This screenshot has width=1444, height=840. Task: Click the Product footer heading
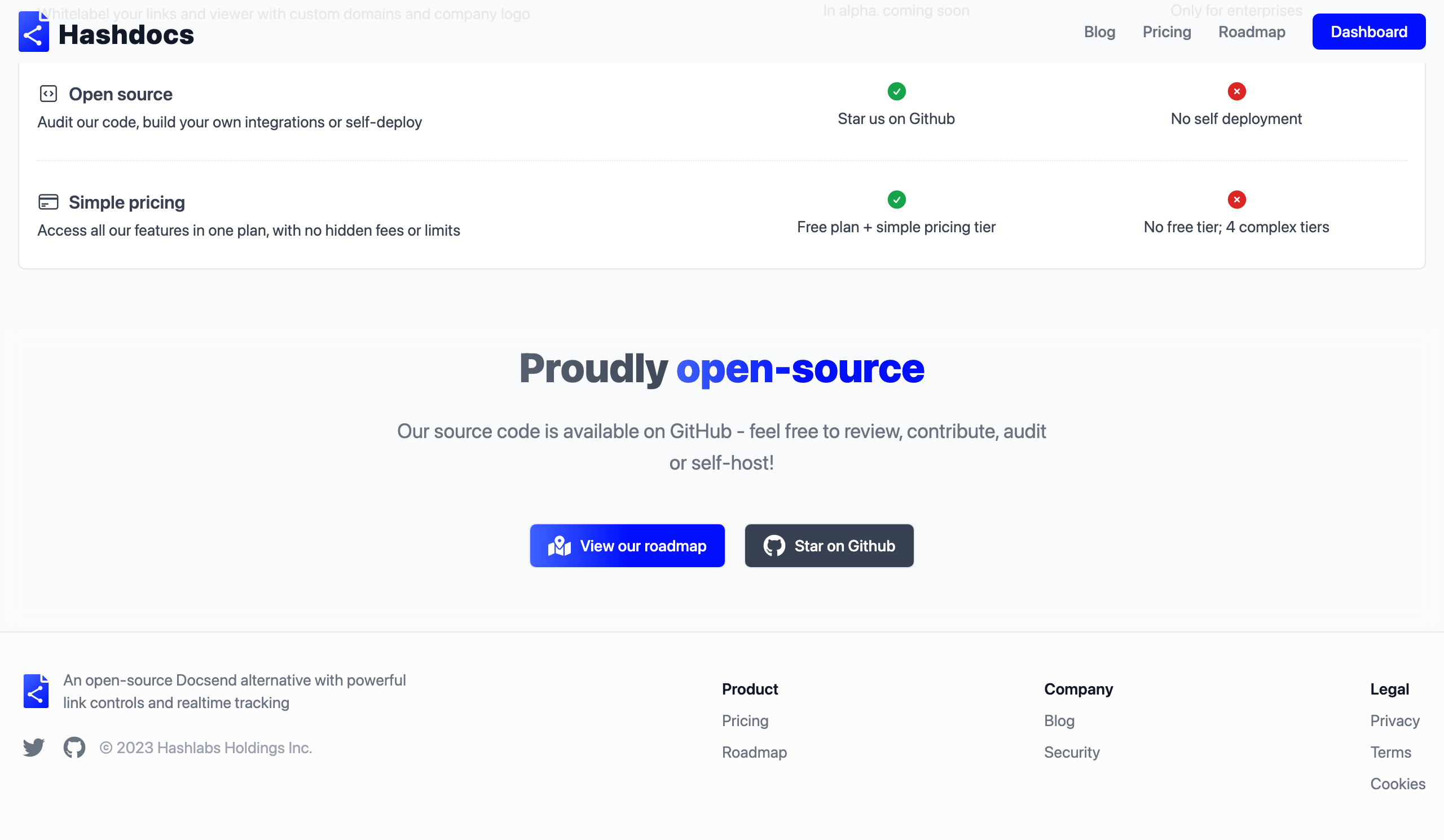click(x=749, y=689)
